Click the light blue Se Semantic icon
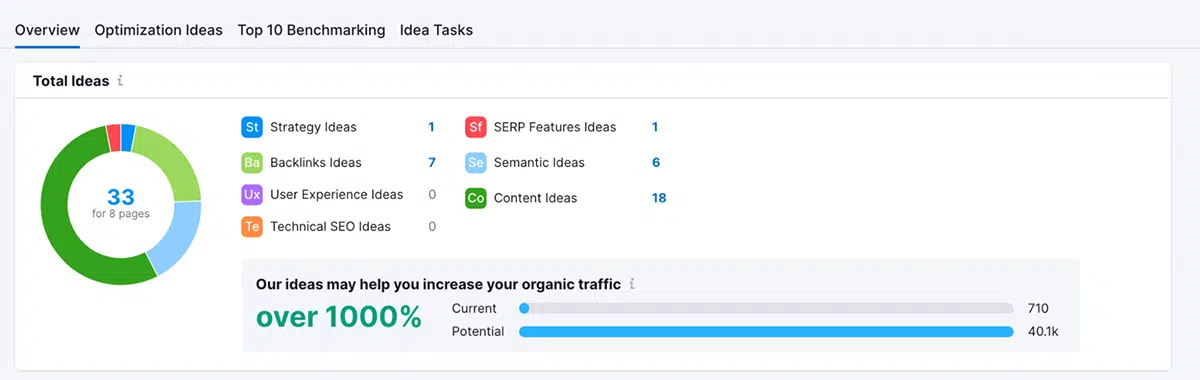This screenshot has width=1200, height=380. (x=476, y=162)
